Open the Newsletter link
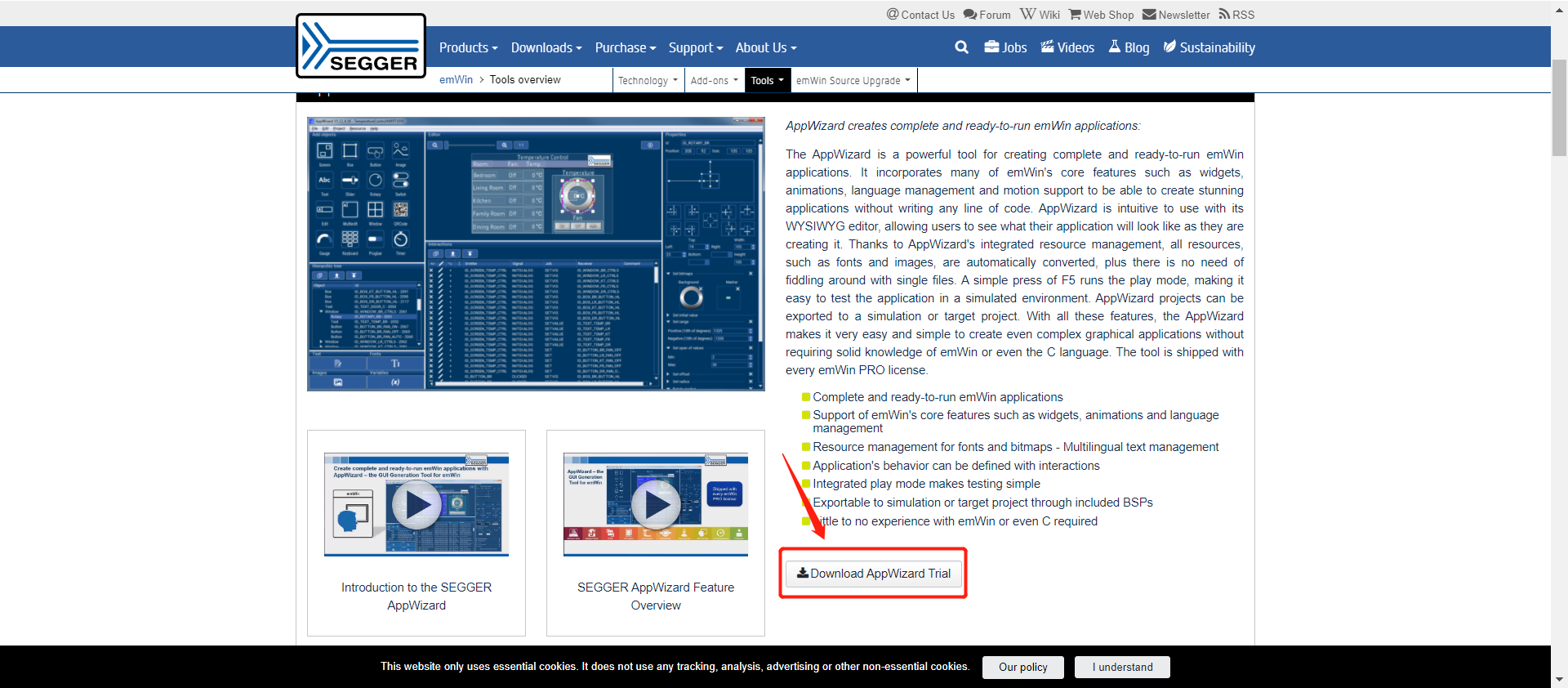The height and width of the screenshot is (688, 1568). click(x=1176, y=15)
